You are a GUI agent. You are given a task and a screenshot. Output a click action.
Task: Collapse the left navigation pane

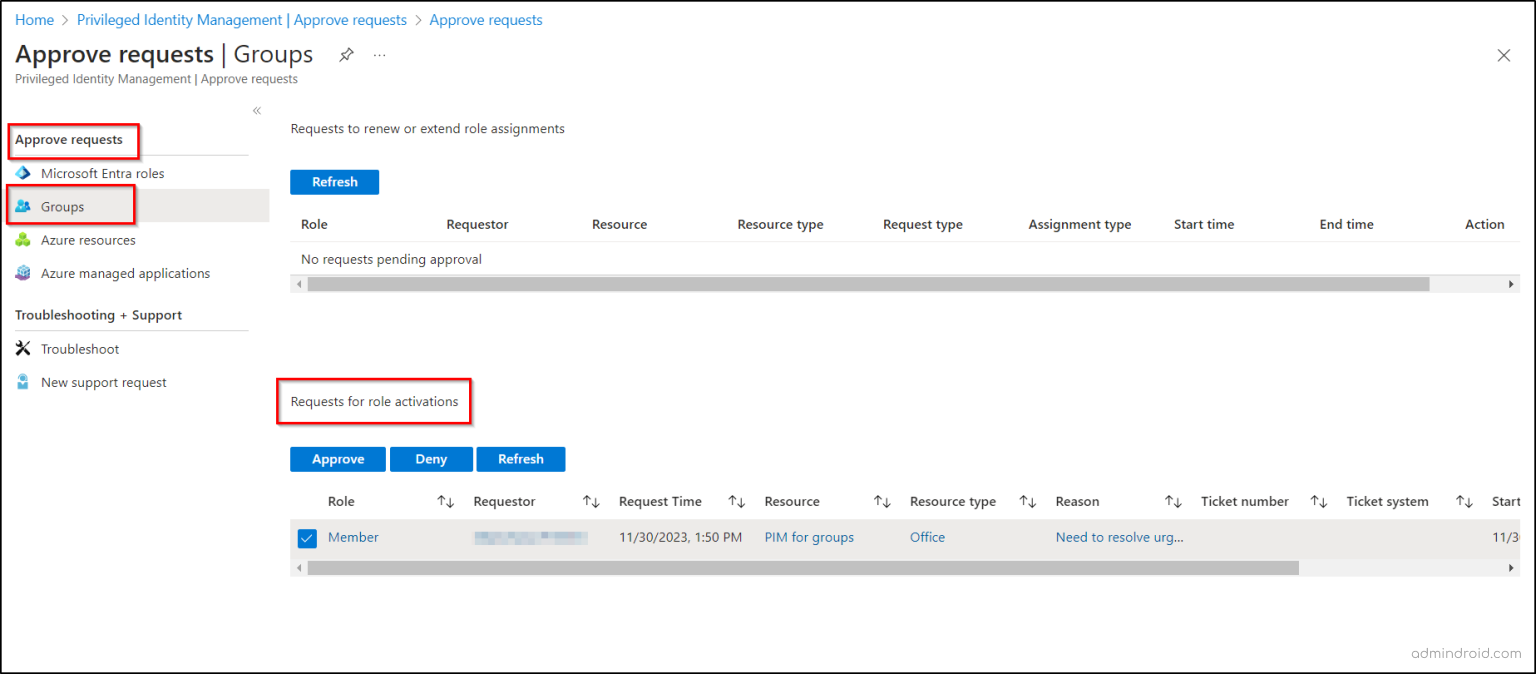point(257,111)
